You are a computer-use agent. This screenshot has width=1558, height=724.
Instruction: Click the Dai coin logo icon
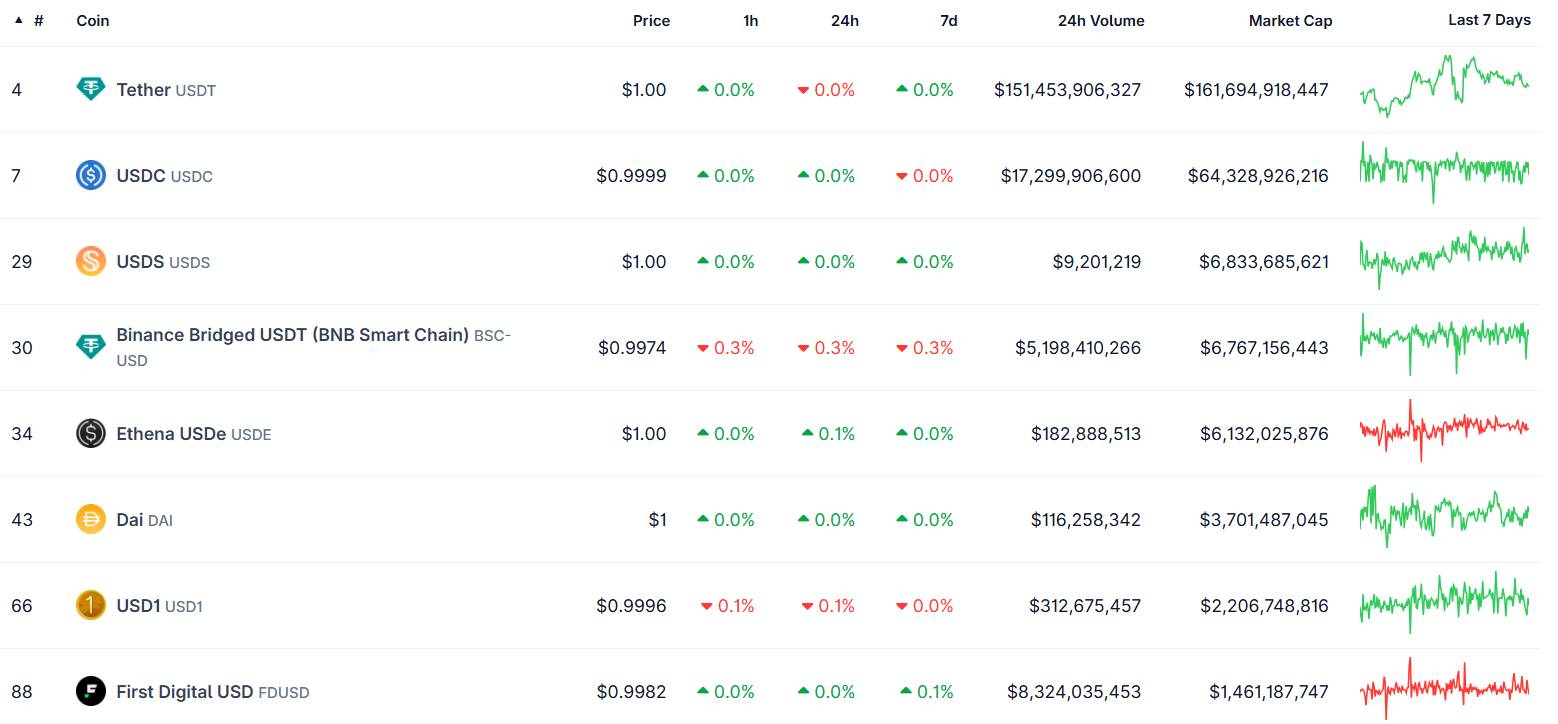tap(91, 520)
